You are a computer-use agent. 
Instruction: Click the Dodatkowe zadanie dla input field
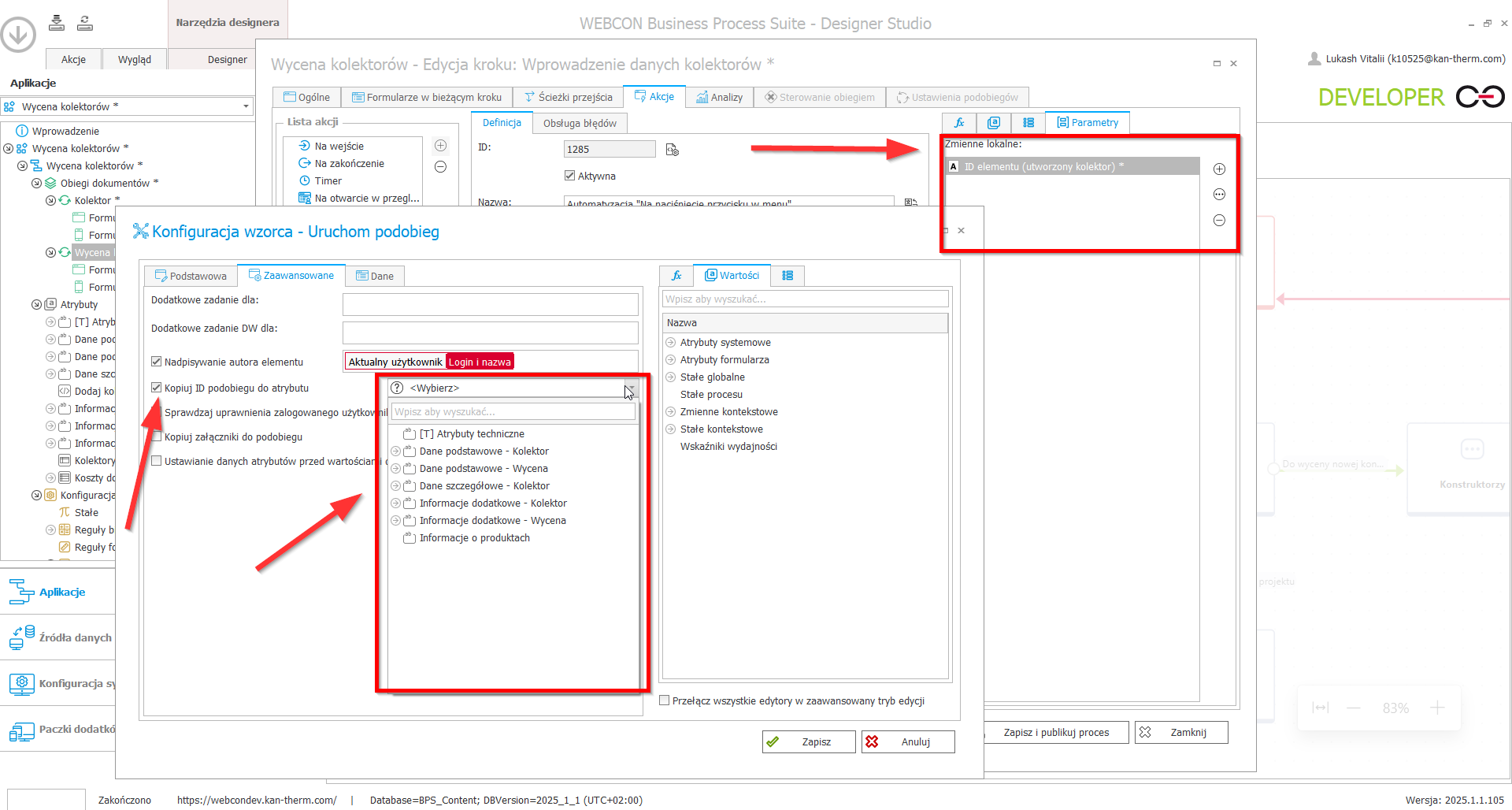pos(490,304)
